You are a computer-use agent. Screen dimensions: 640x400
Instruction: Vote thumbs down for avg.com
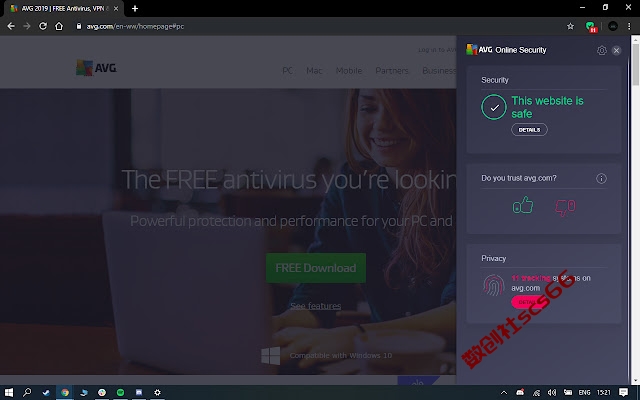(x=565, y=207)
